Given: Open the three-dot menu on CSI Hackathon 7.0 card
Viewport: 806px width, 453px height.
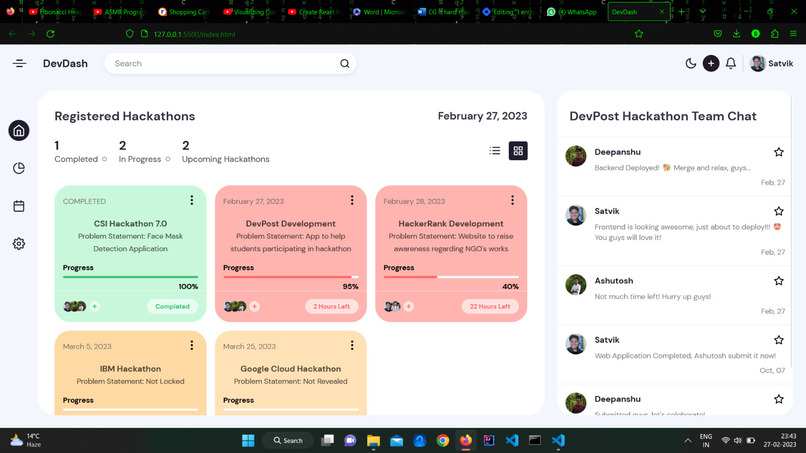Looking at the screenshot, I should 192,200.
